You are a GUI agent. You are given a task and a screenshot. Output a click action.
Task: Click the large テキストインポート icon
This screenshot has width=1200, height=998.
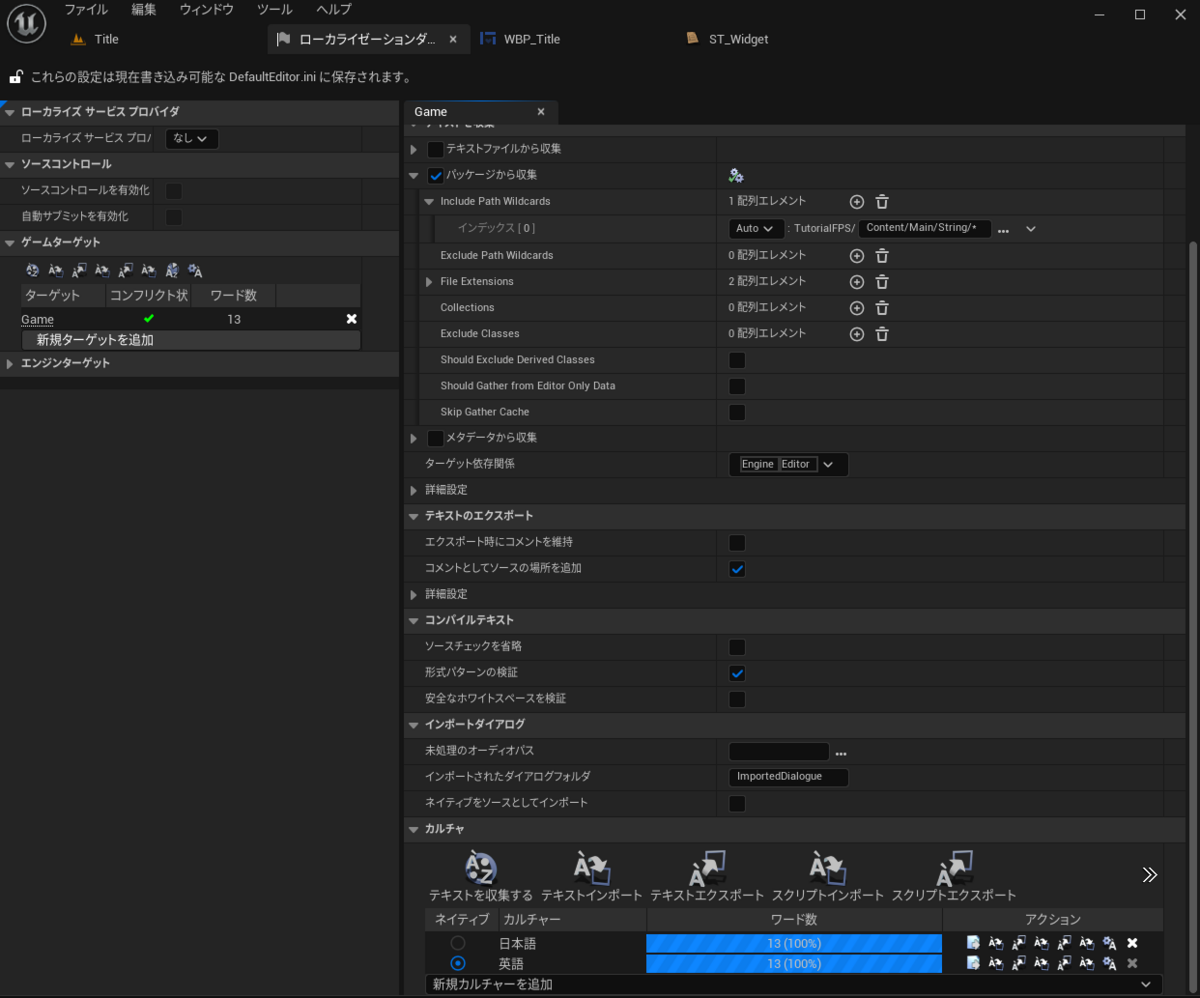click(x=592, y=869)
